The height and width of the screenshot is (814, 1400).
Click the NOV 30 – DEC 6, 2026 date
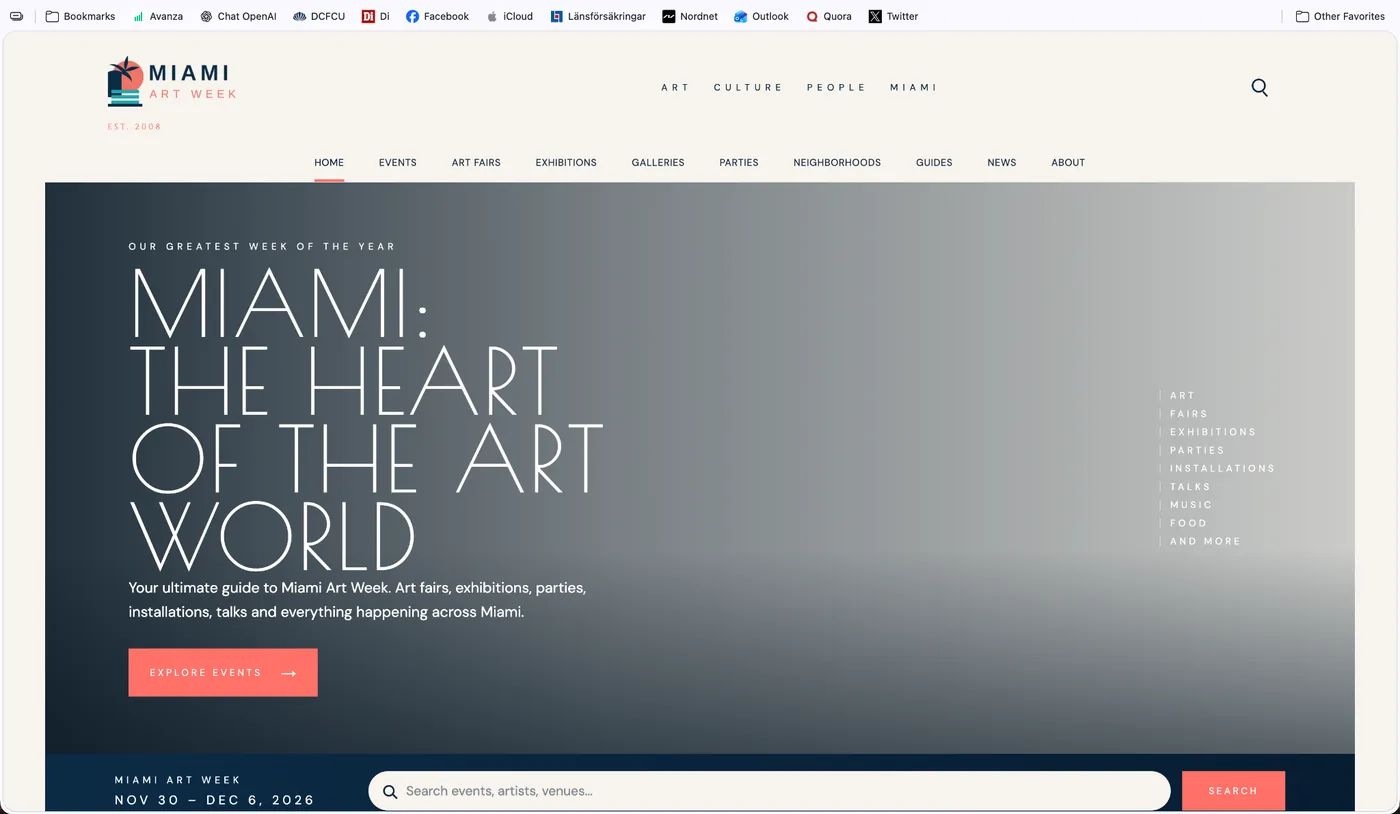(x=214, y=800)
